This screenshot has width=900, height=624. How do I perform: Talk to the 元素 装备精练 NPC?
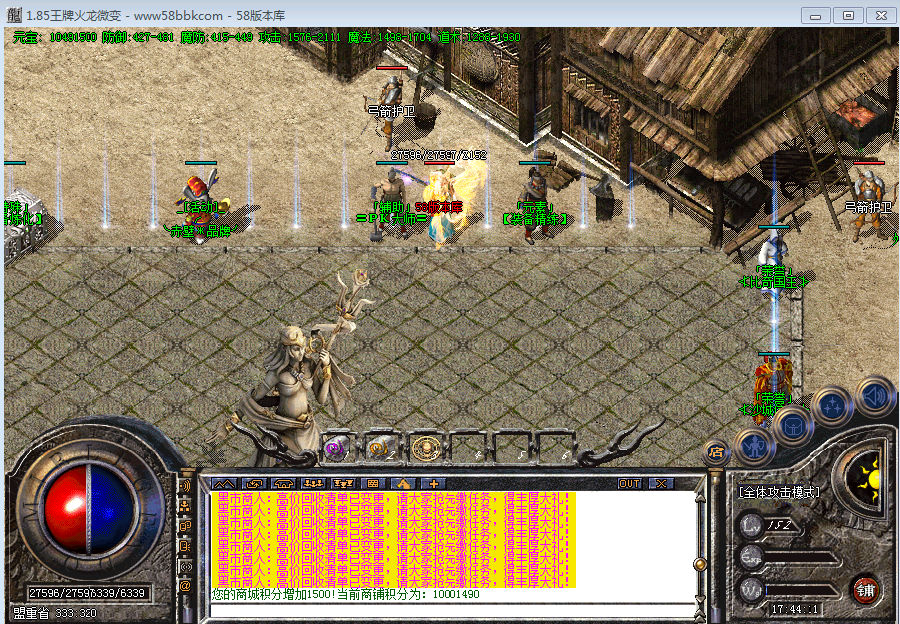coord(535,204)
